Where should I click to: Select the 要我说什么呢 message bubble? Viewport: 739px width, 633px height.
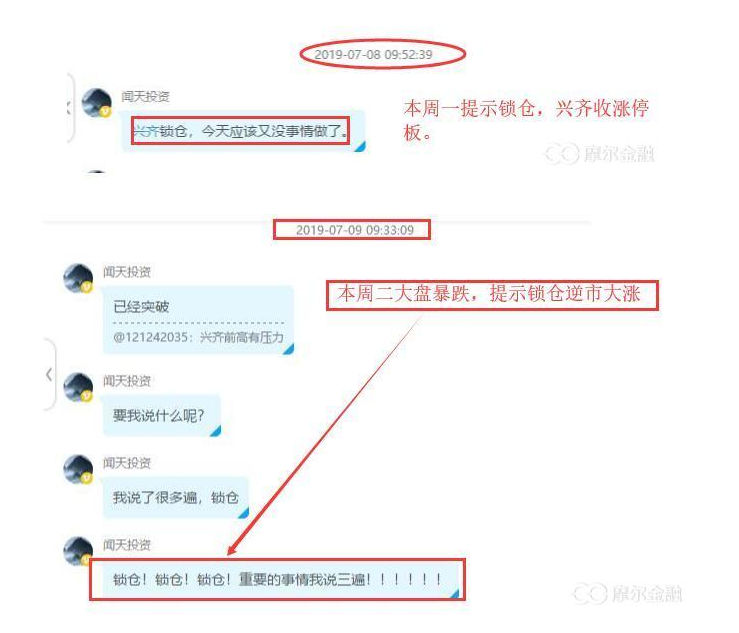(162, 416)
